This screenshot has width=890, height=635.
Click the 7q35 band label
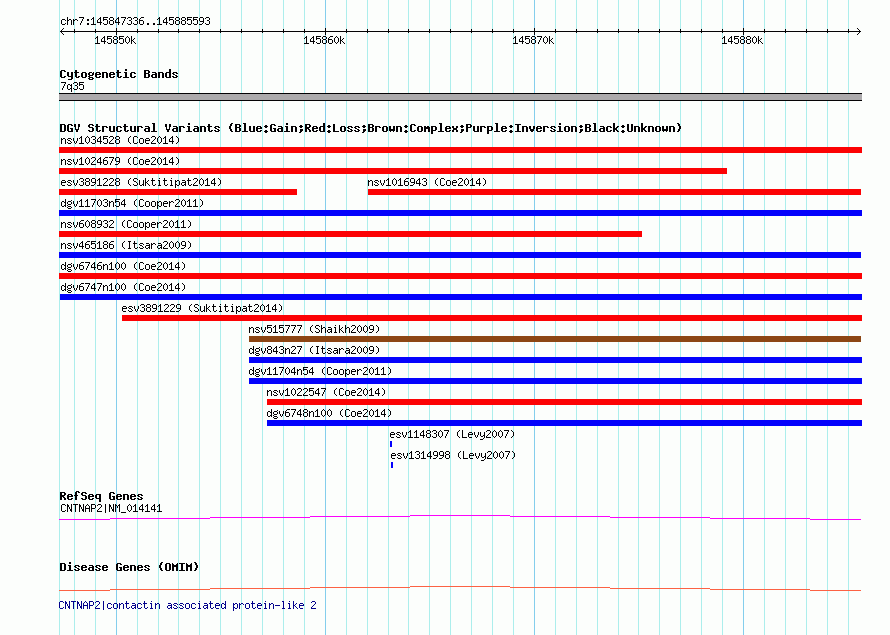72,86
